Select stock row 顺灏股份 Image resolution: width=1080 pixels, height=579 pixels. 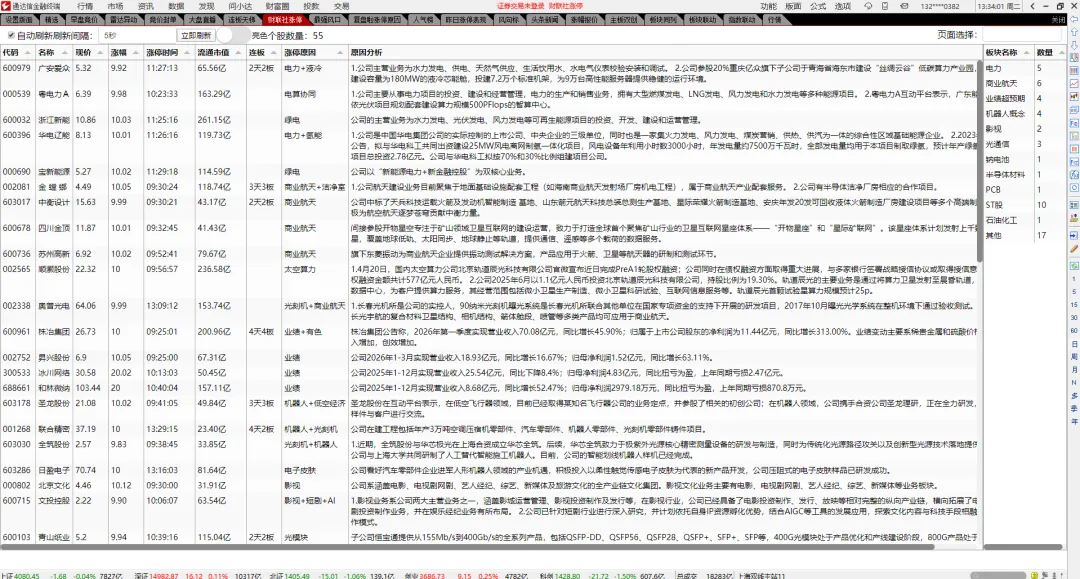click(x=489, y=280)
